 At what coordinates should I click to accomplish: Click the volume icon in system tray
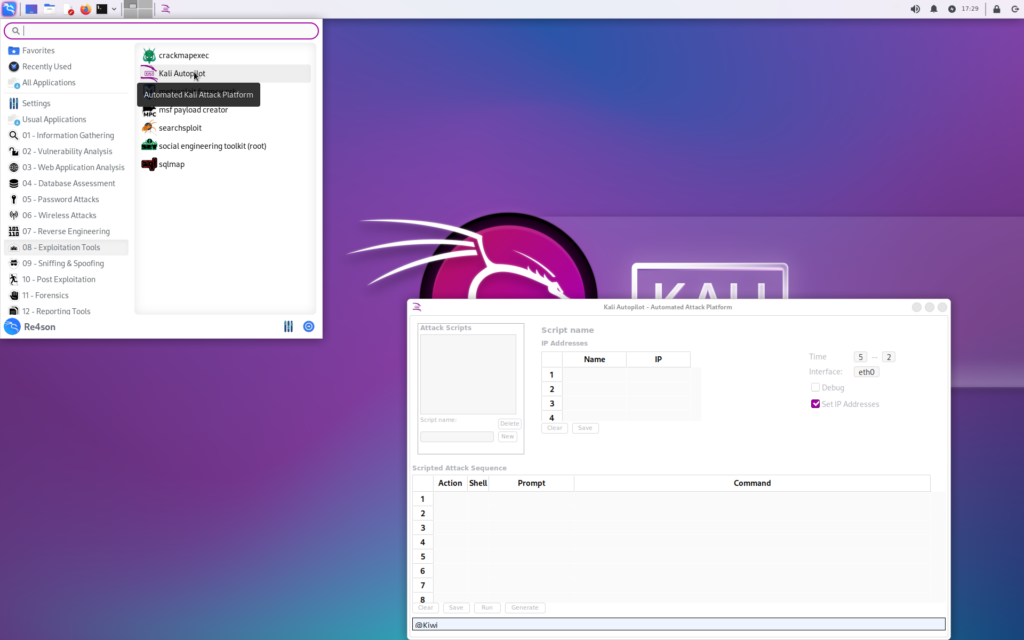pos(915,9)
